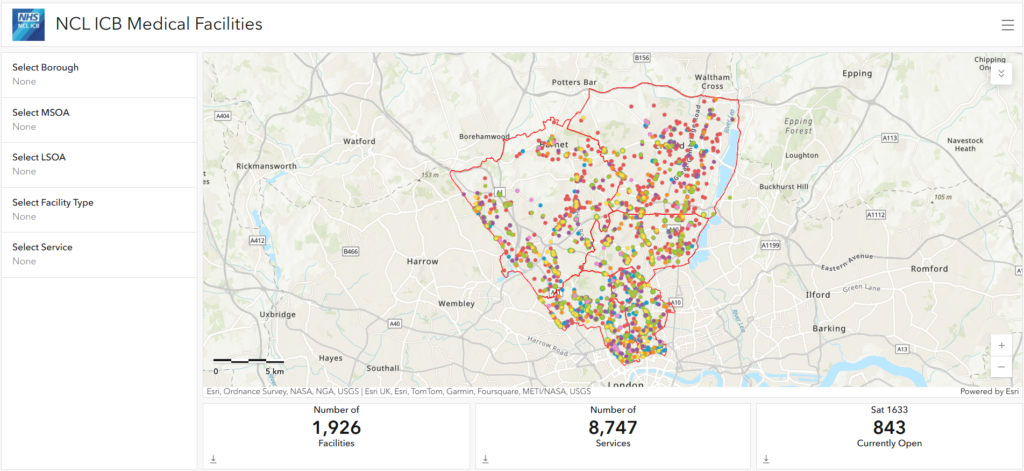Open the Select Service filter

[x=99, y=255]
